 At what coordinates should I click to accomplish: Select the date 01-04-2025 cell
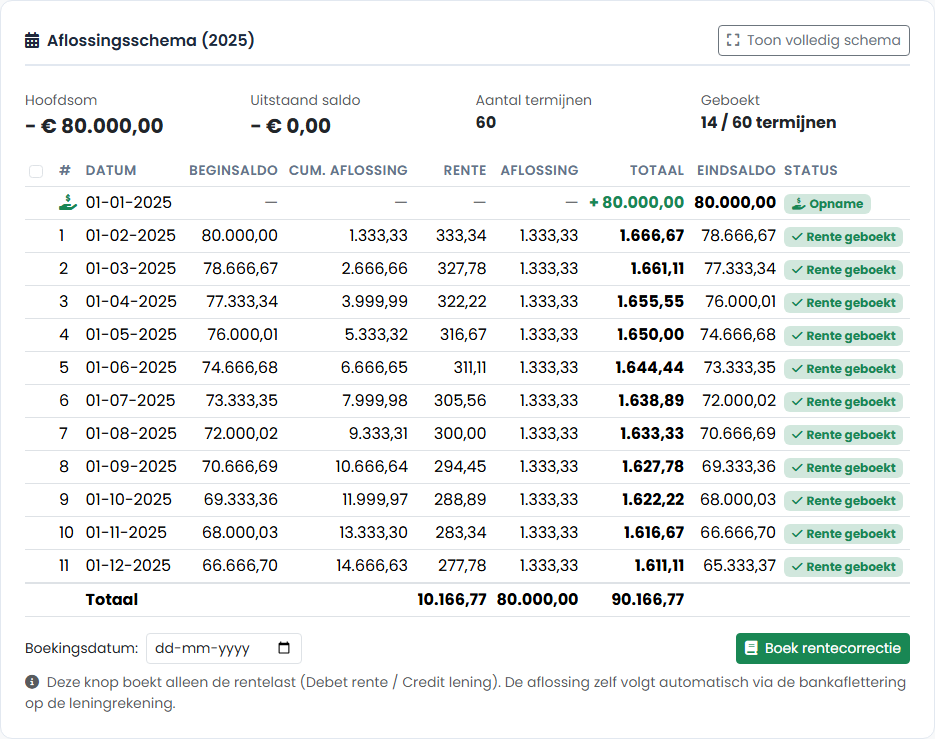tap(131, 302)
